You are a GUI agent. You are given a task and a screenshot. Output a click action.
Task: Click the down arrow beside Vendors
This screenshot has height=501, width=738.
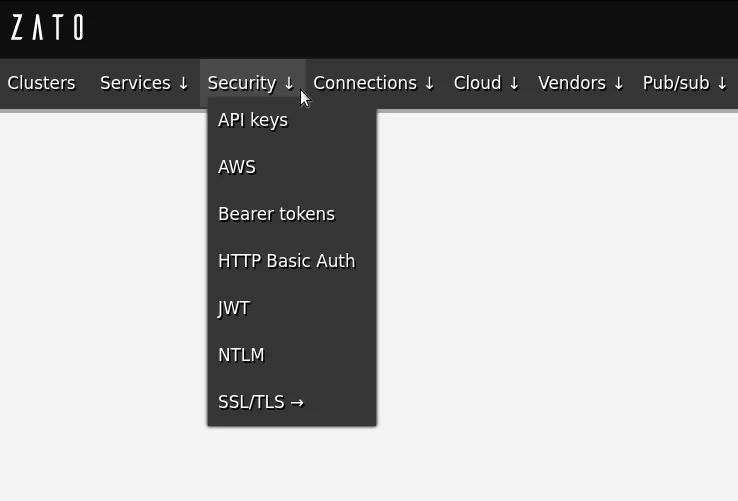click(x=619, y=84)
